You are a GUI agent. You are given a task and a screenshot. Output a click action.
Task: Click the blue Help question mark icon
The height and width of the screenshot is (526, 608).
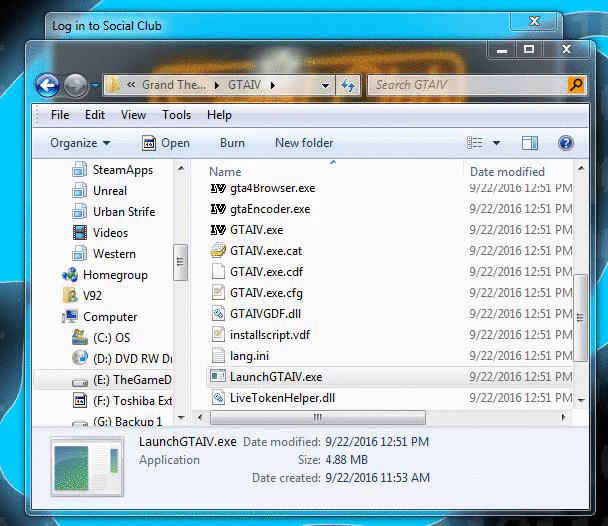coord(566,143)
